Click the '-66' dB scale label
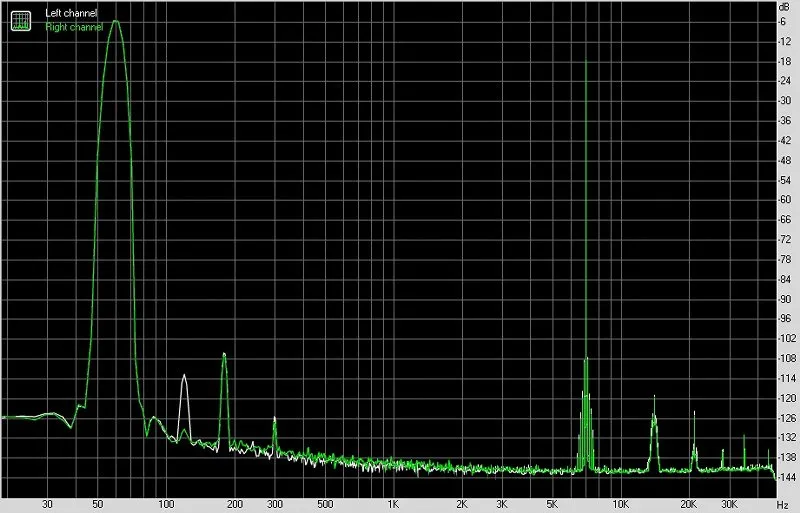 point(784,220)
